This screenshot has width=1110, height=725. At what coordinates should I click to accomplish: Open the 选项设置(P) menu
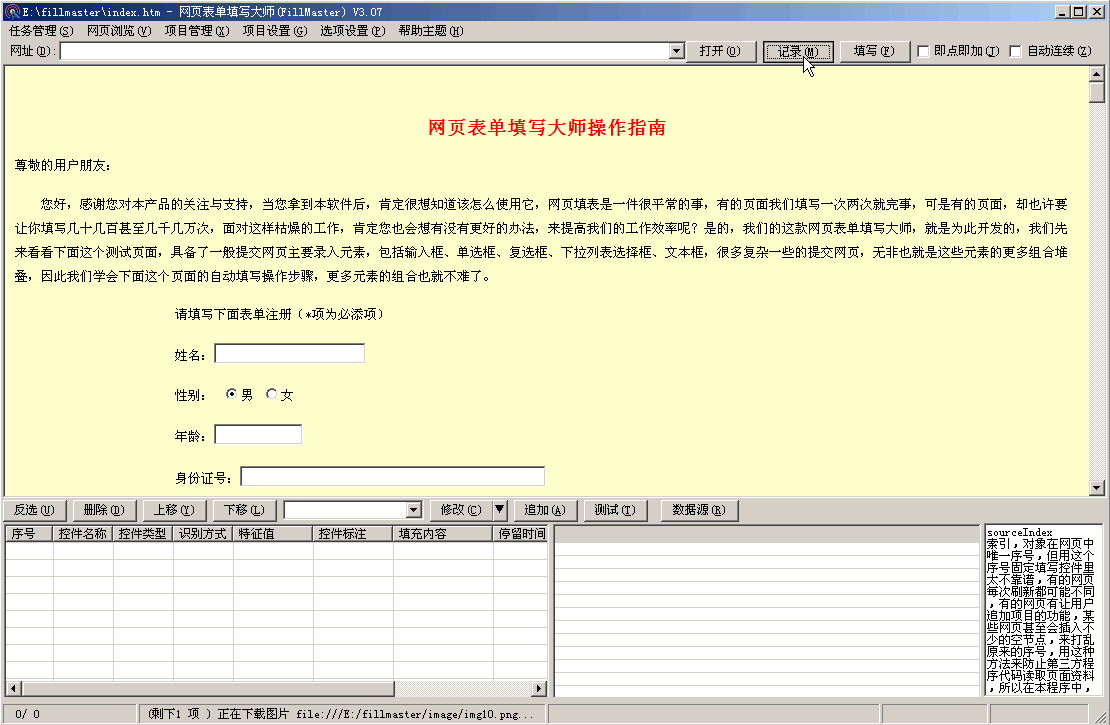click(353, 31)
